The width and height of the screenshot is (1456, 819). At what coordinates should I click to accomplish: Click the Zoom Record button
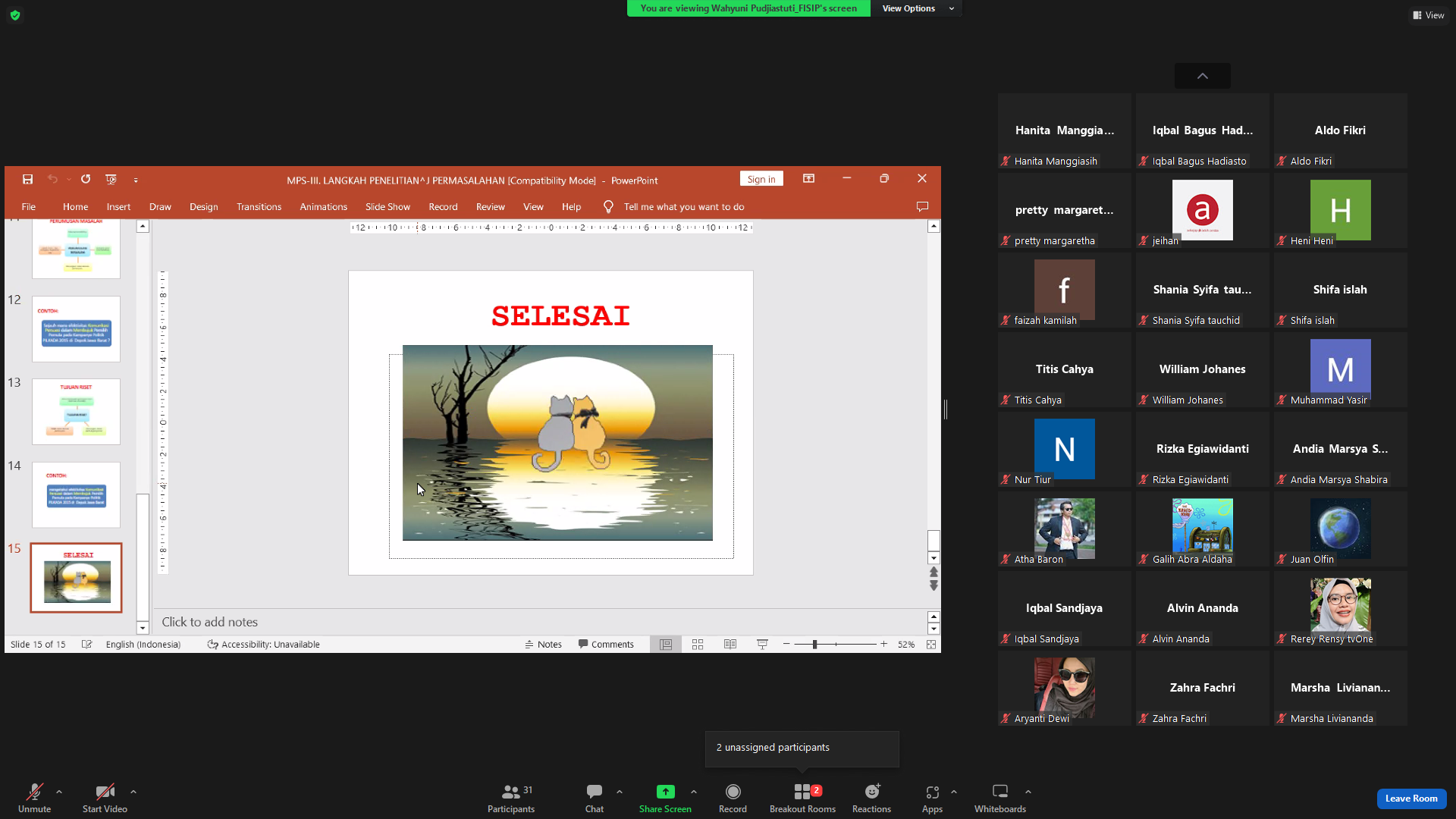[733, 798]
